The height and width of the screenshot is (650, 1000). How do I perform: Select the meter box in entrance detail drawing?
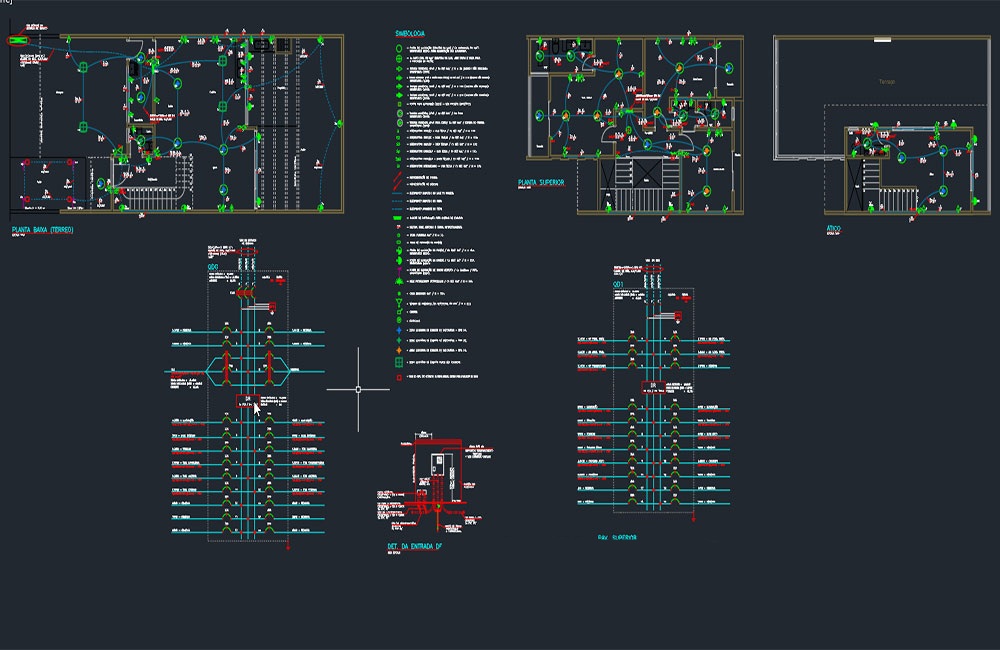[x=438, y=462]
